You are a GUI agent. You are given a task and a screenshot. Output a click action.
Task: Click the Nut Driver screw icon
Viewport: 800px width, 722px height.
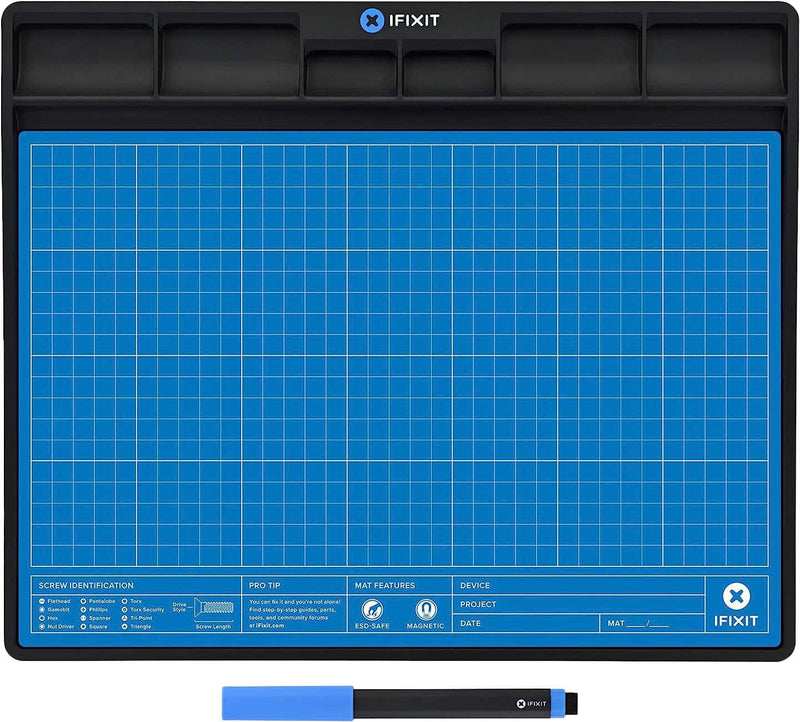(42, 627)
